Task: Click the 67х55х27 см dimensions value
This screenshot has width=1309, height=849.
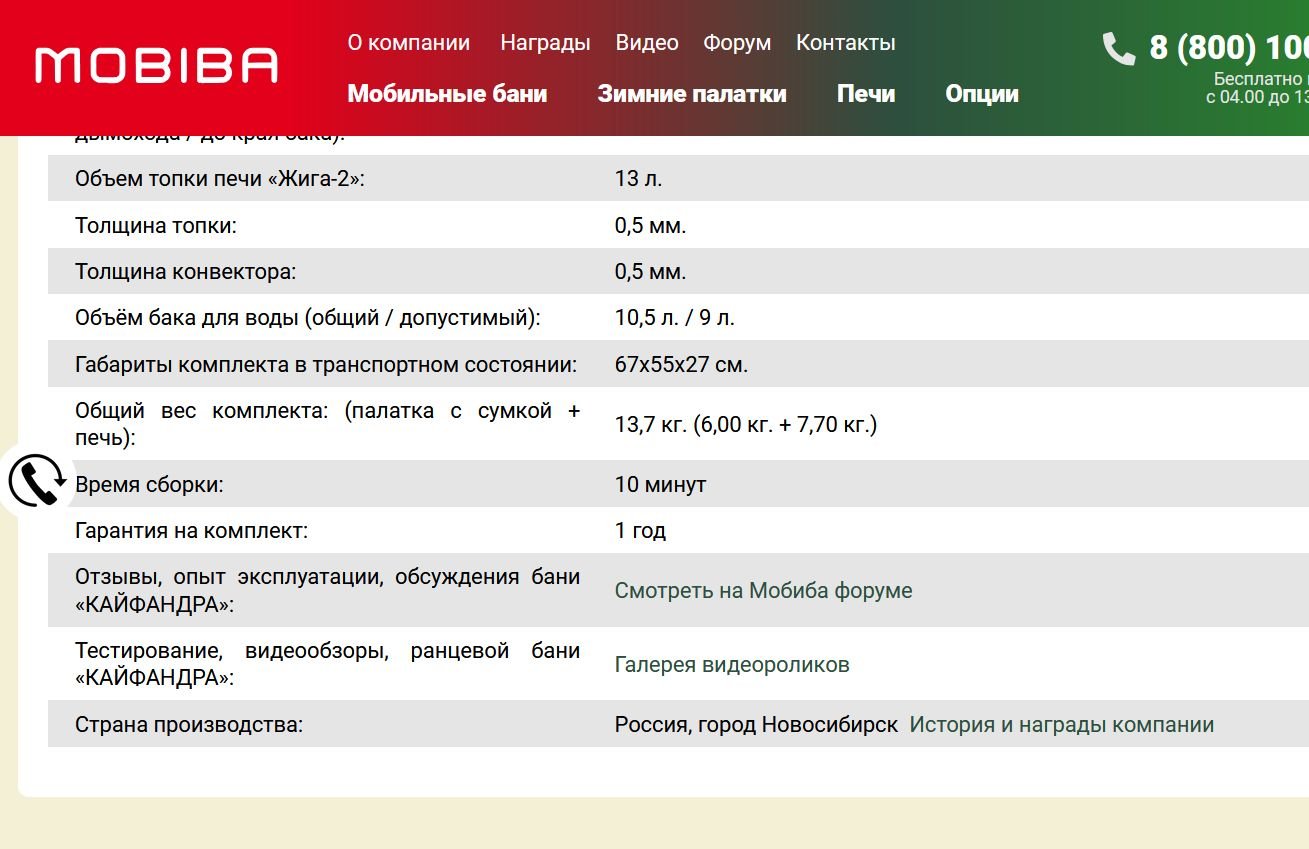Action: (x=681, y=365)
